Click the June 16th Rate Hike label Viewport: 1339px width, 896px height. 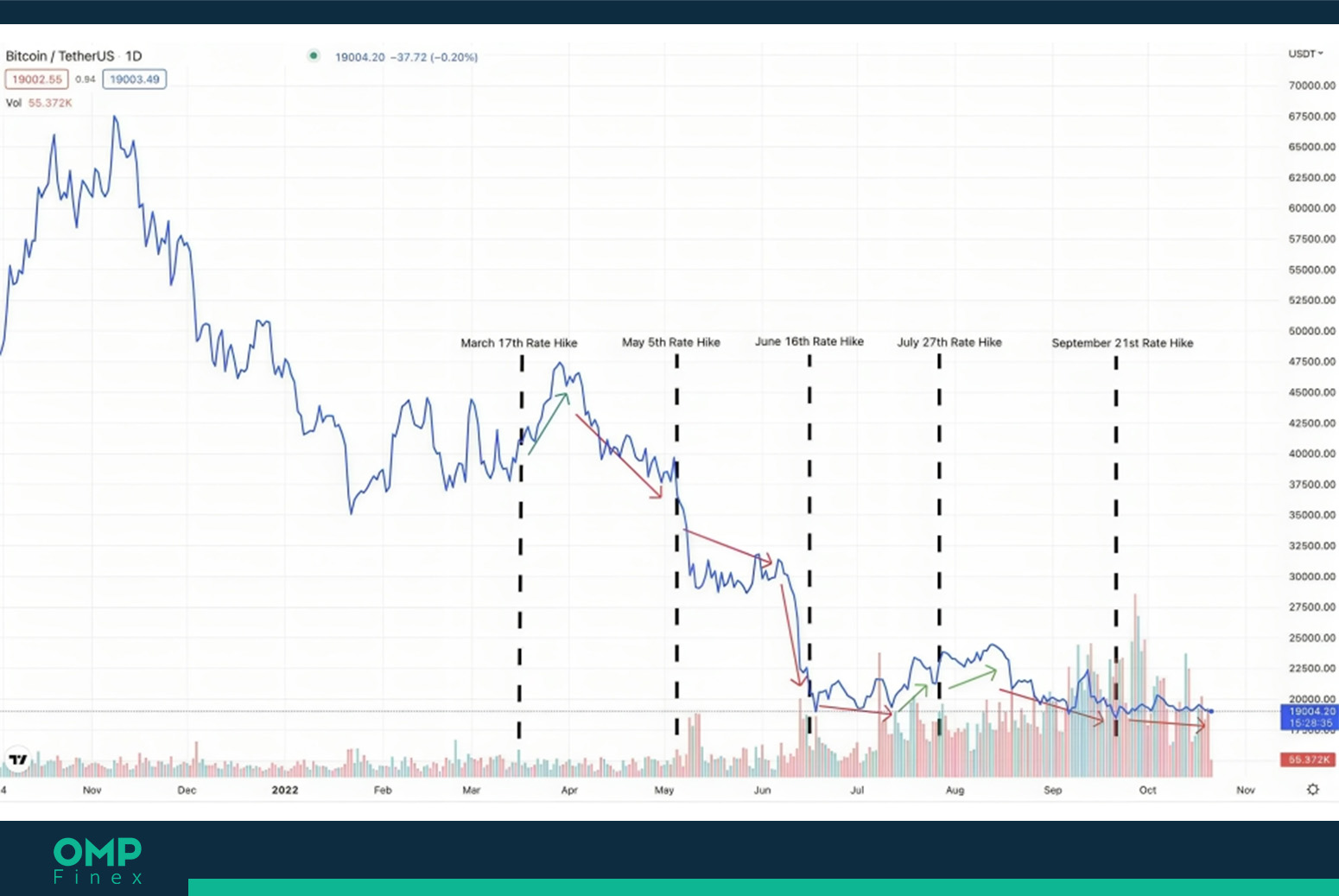[809, 341]
